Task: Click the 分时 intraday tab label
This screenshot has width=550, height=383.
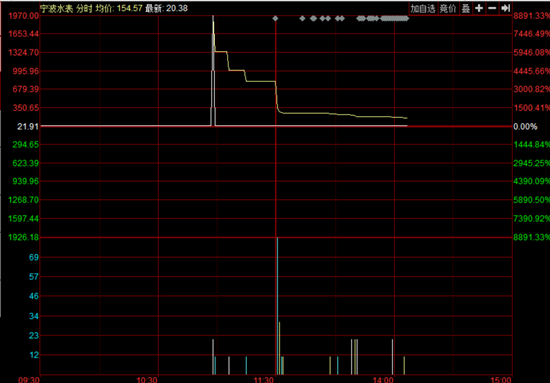Action: click(x=85, y=8)
